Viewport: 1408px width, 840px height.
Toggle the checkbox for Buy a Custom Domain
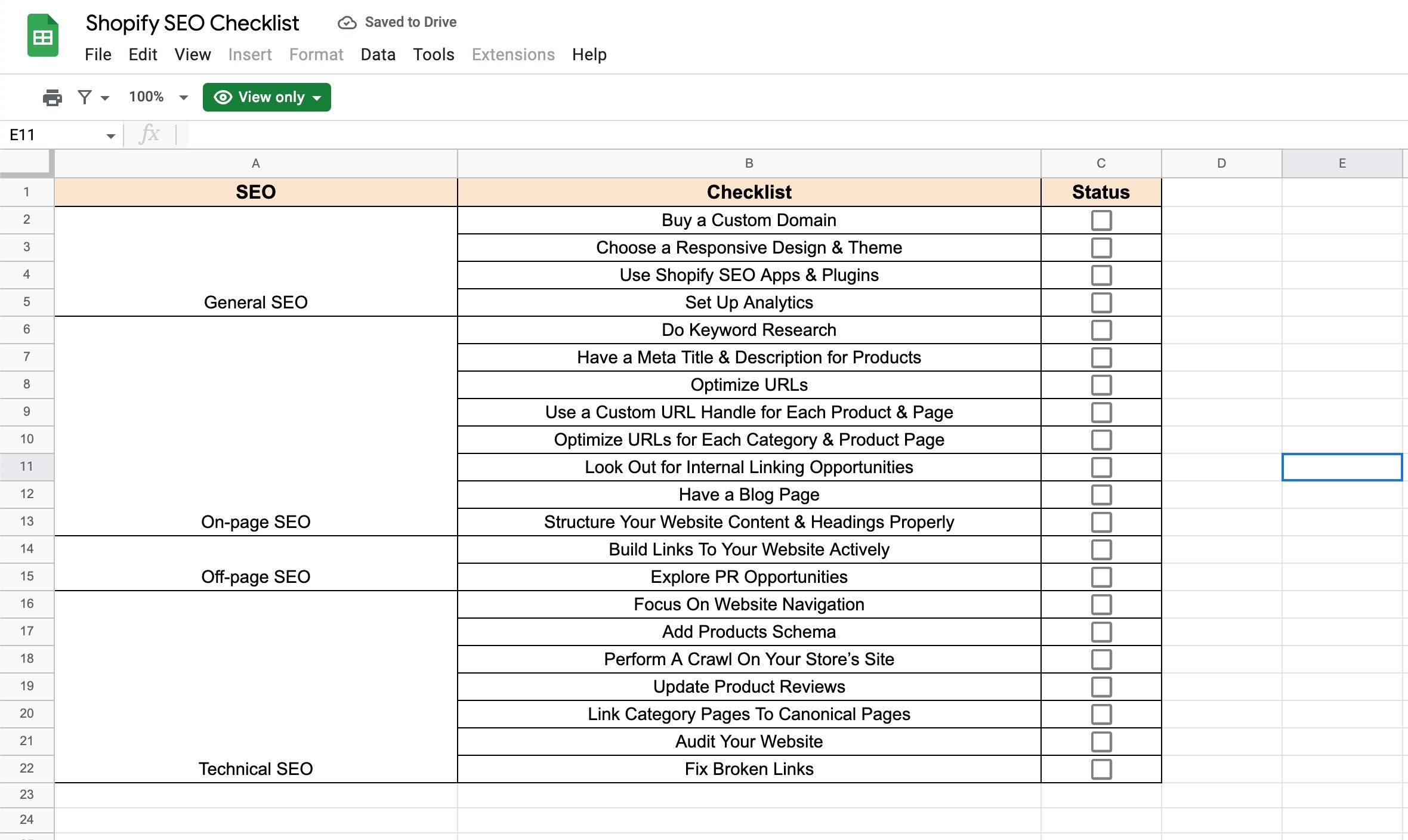click(x=1100, y=218)
